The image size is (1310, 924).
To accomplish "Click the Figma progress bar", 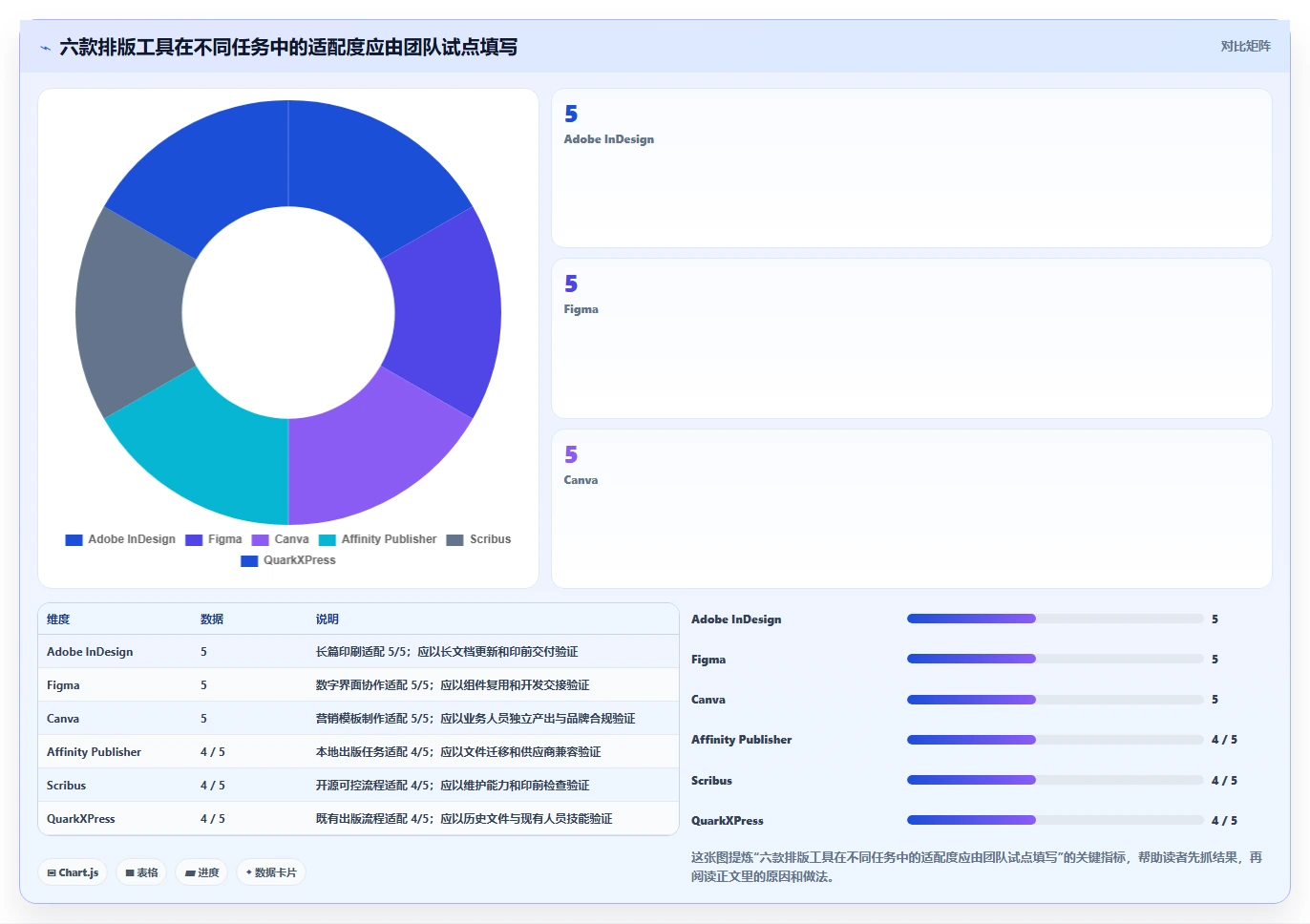I will tap(1055, 659).
